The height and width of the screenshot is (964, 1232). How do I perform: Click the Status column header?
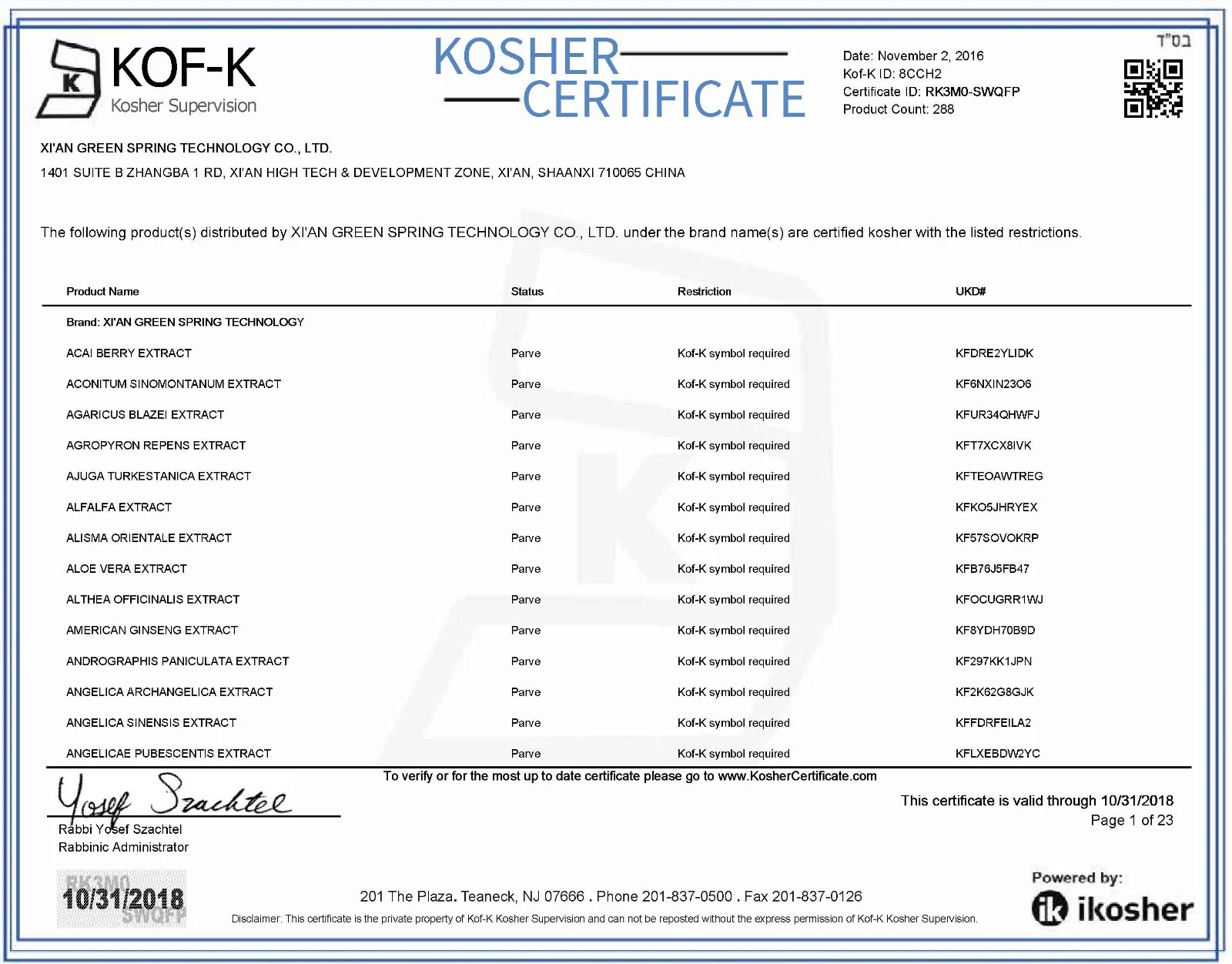527,291
